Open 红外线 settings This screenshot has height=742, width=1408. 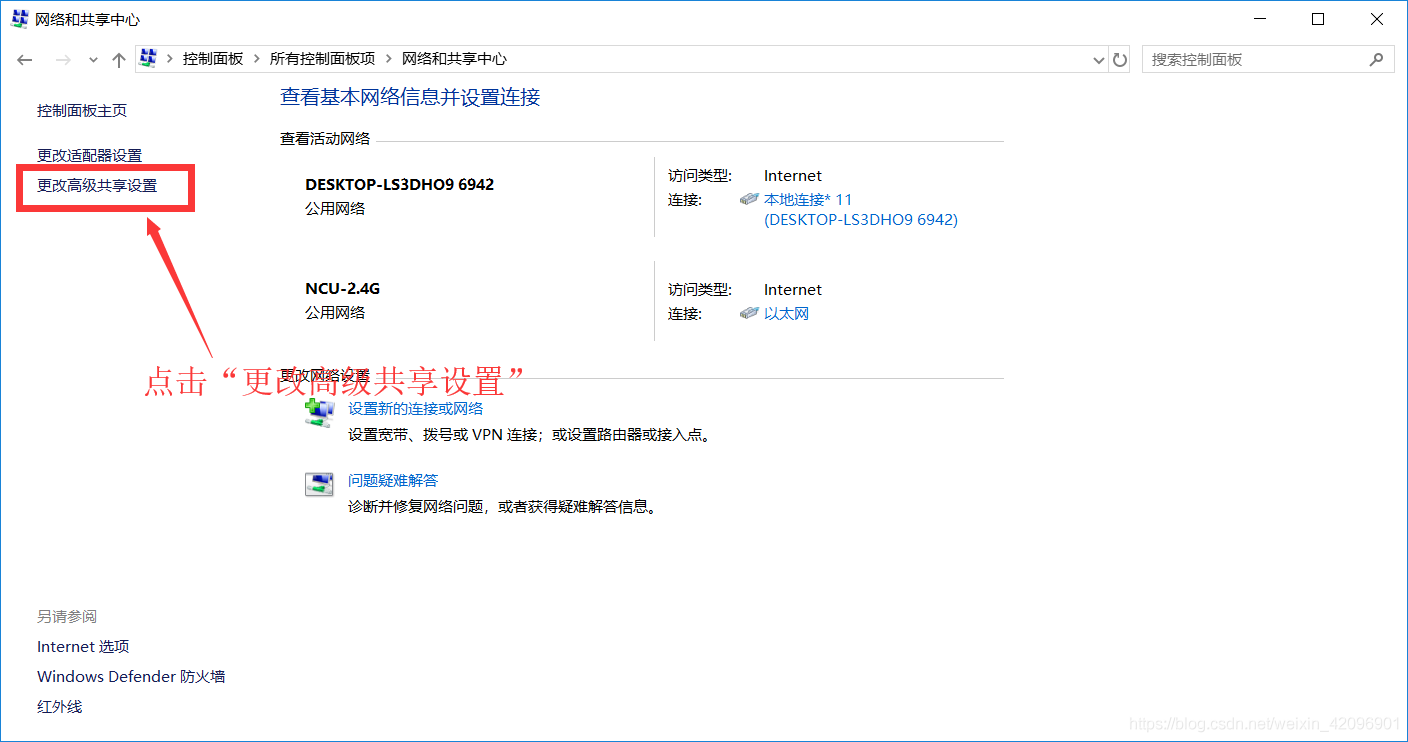coord(58,706)
